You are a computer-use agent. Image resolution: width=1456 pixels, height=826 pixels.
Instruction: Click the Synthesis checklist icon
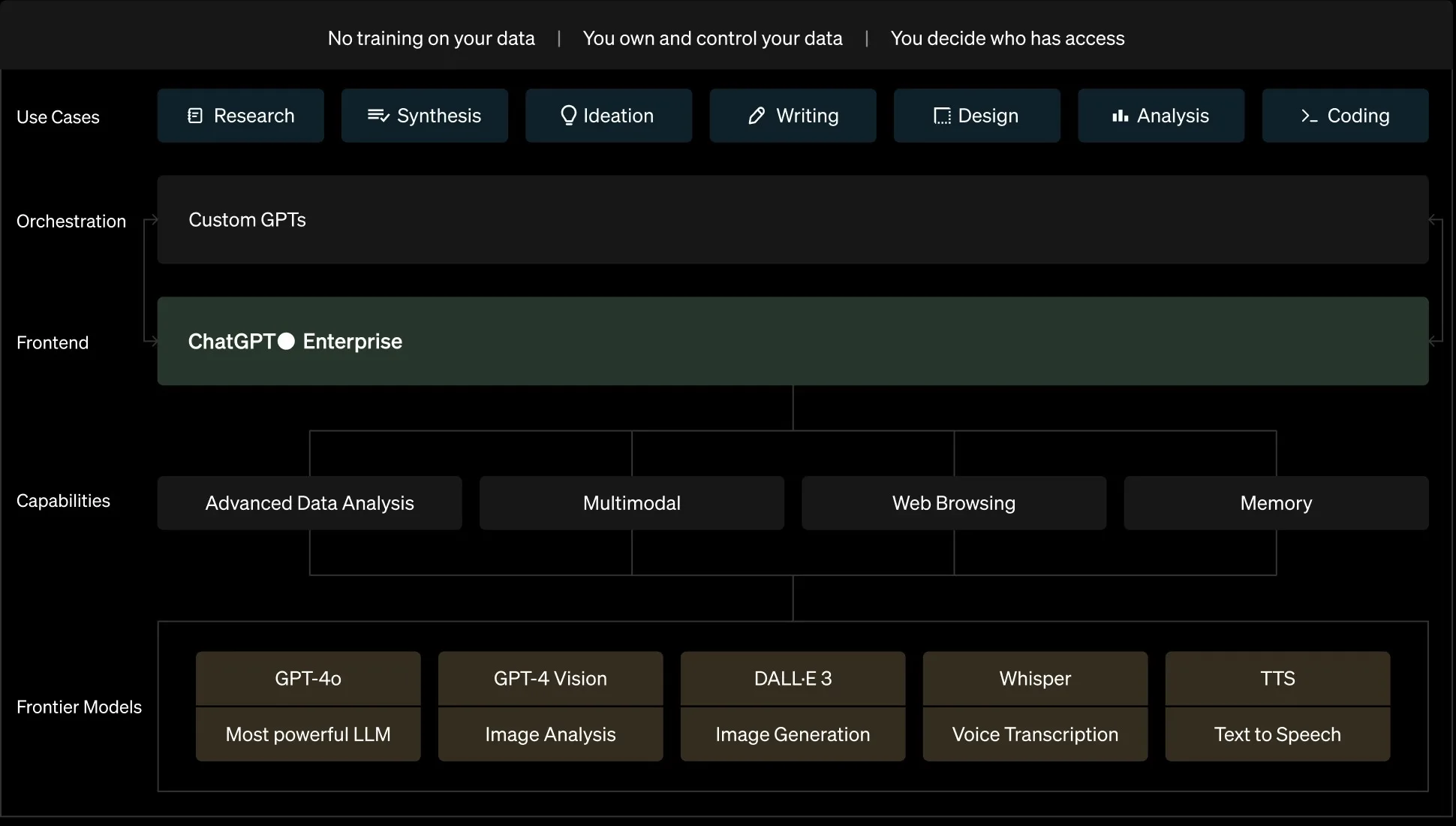(x=378, y=116)
